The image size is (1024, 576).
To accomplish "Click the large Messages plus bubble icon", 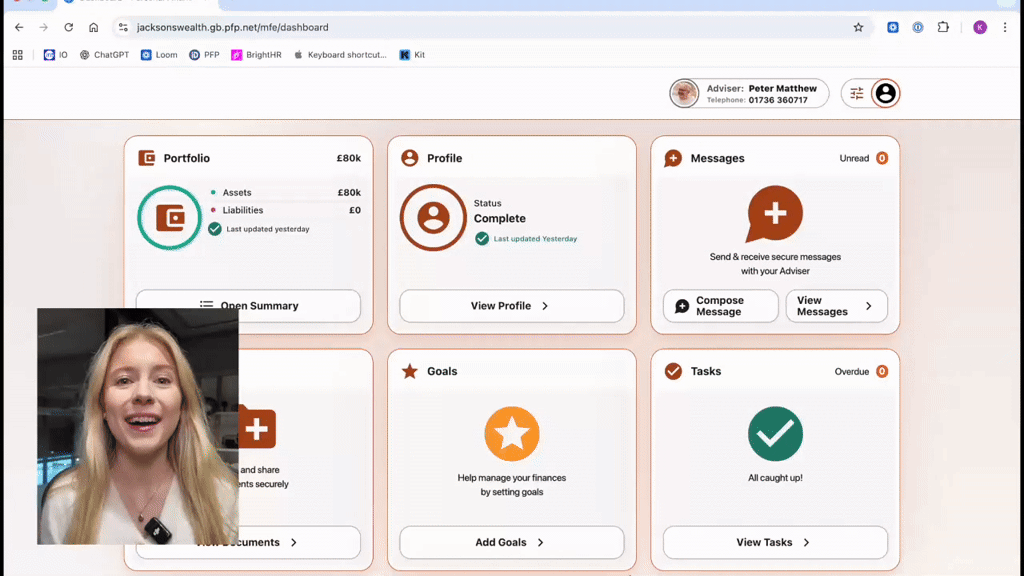I will tap(775, 214).
